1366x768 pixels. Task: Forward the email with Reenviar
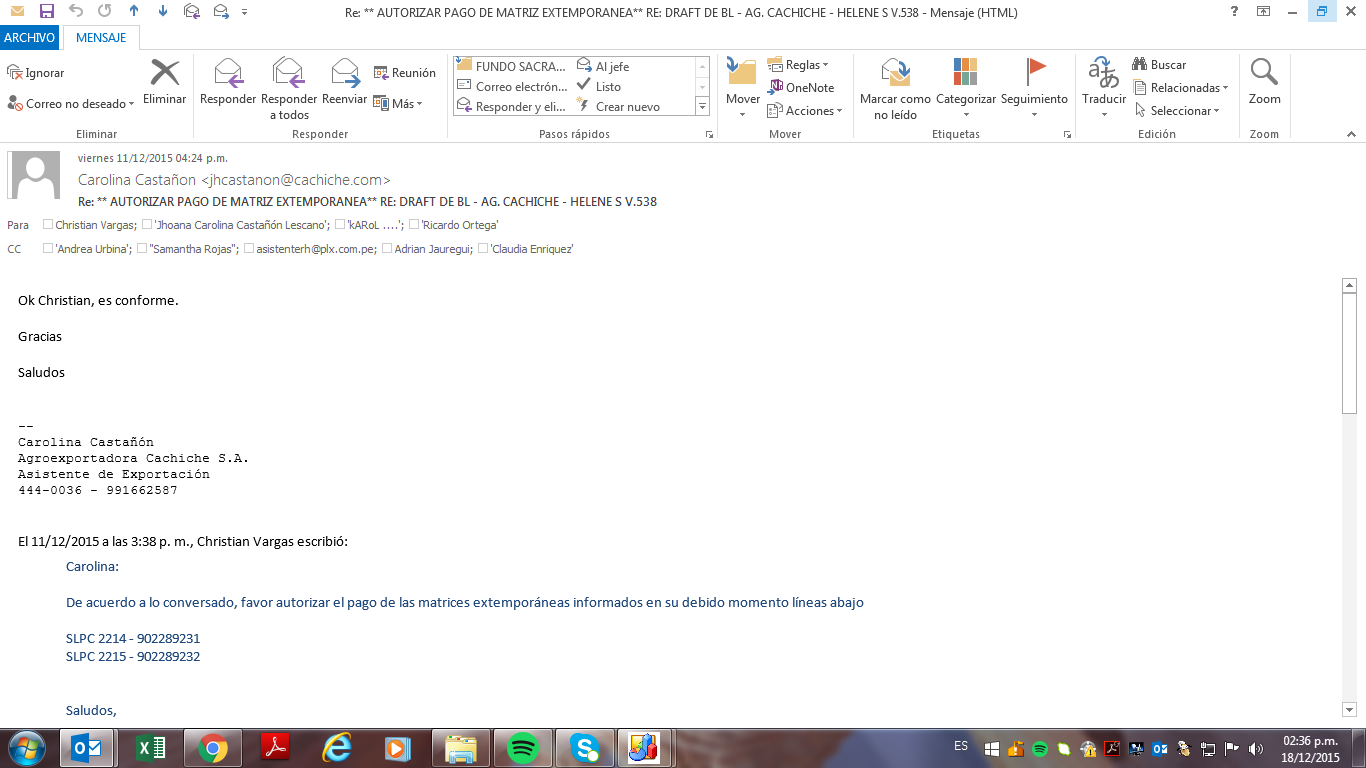pyautogui.click(x=344, y=75)
